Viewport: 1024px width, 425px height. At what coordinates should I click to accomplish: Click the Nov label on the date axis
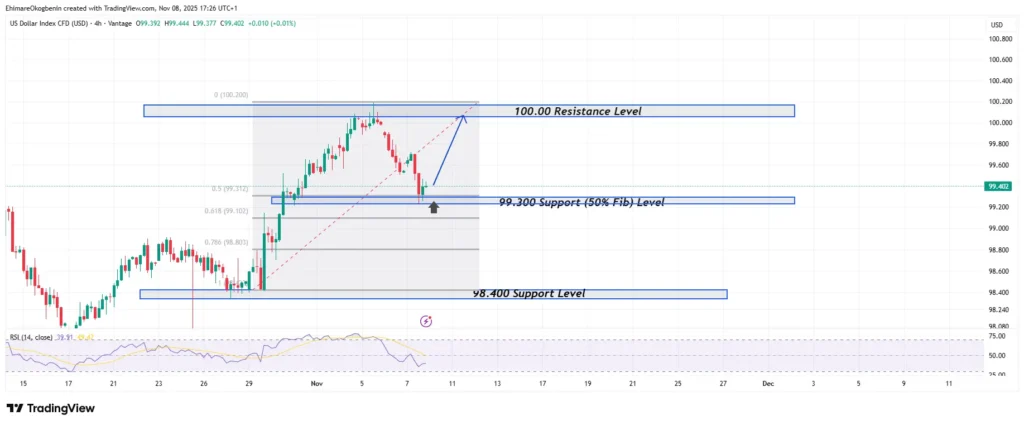(x=317, y=384)
